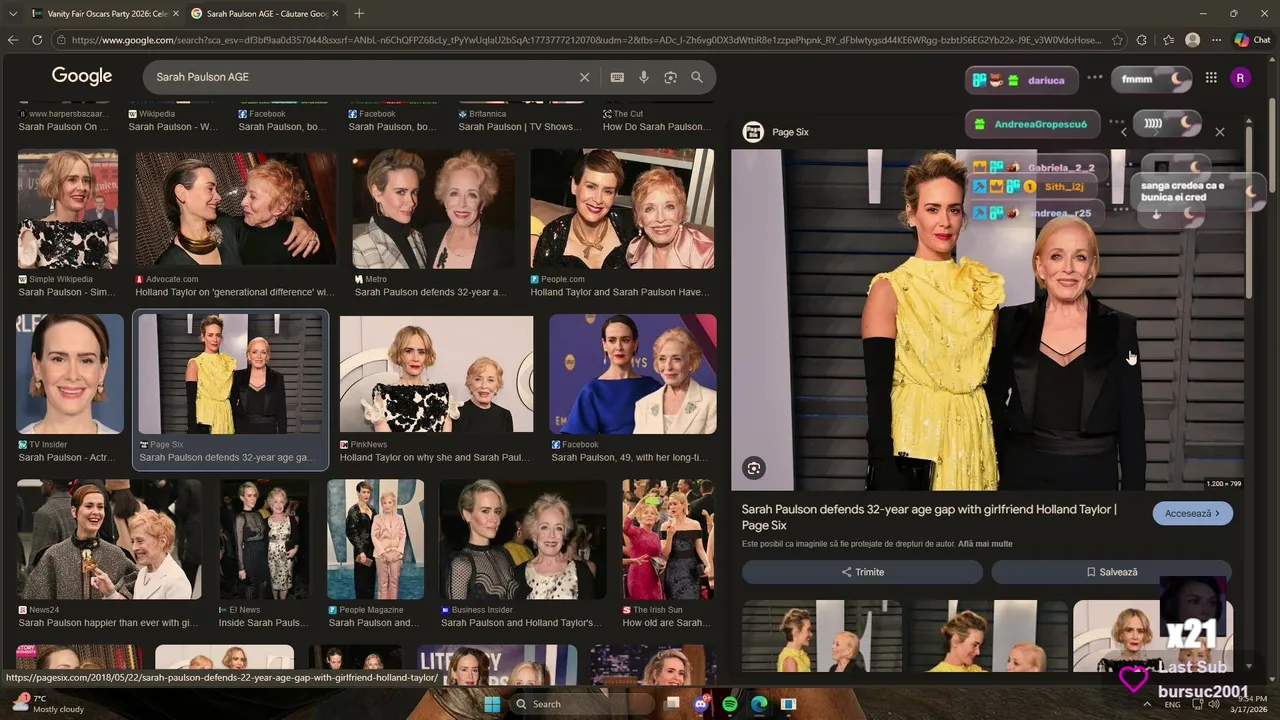Click the large yellow dress preview image
Screen dimensions: 1280x720
pos(987,320)
